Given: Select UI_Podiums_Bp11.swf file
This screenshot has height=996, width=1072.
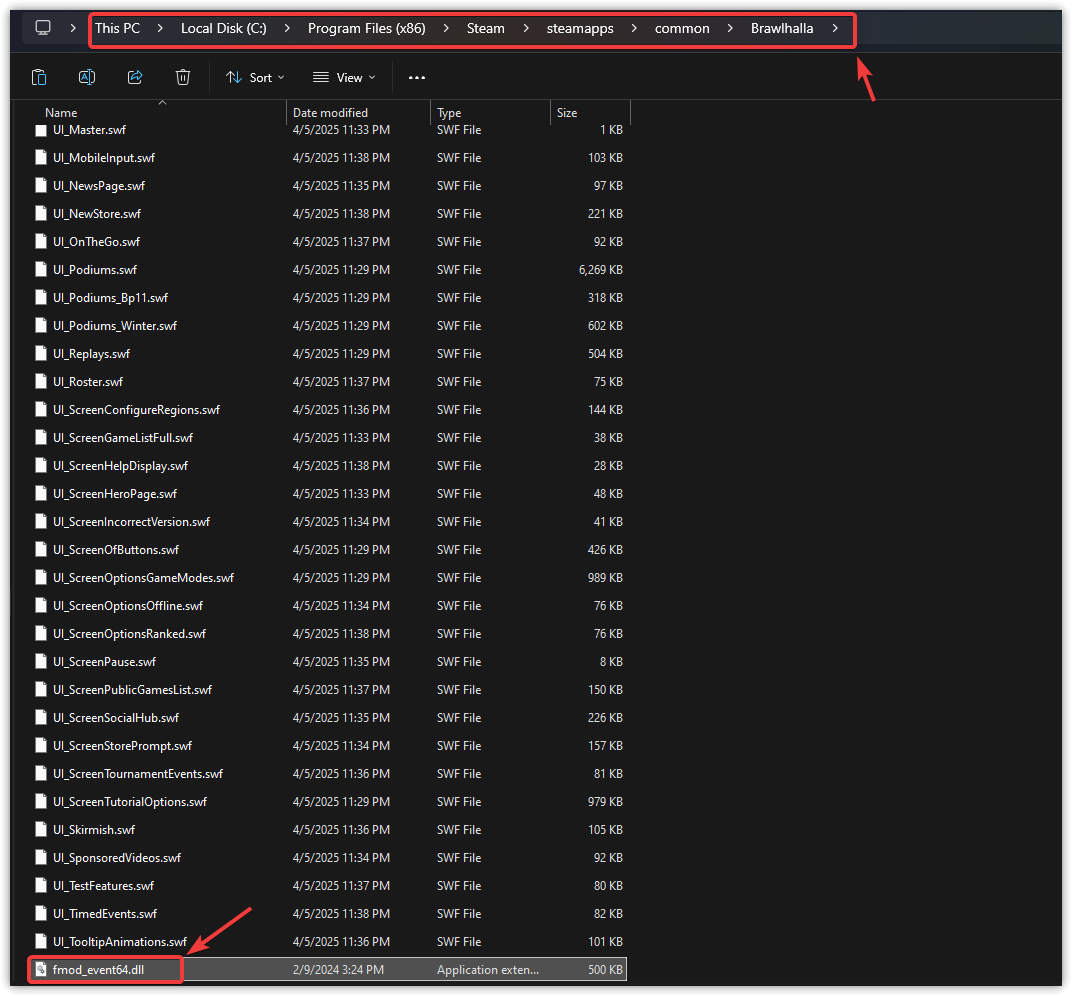Looking at the screenshot, I should [x=110, y=298].
